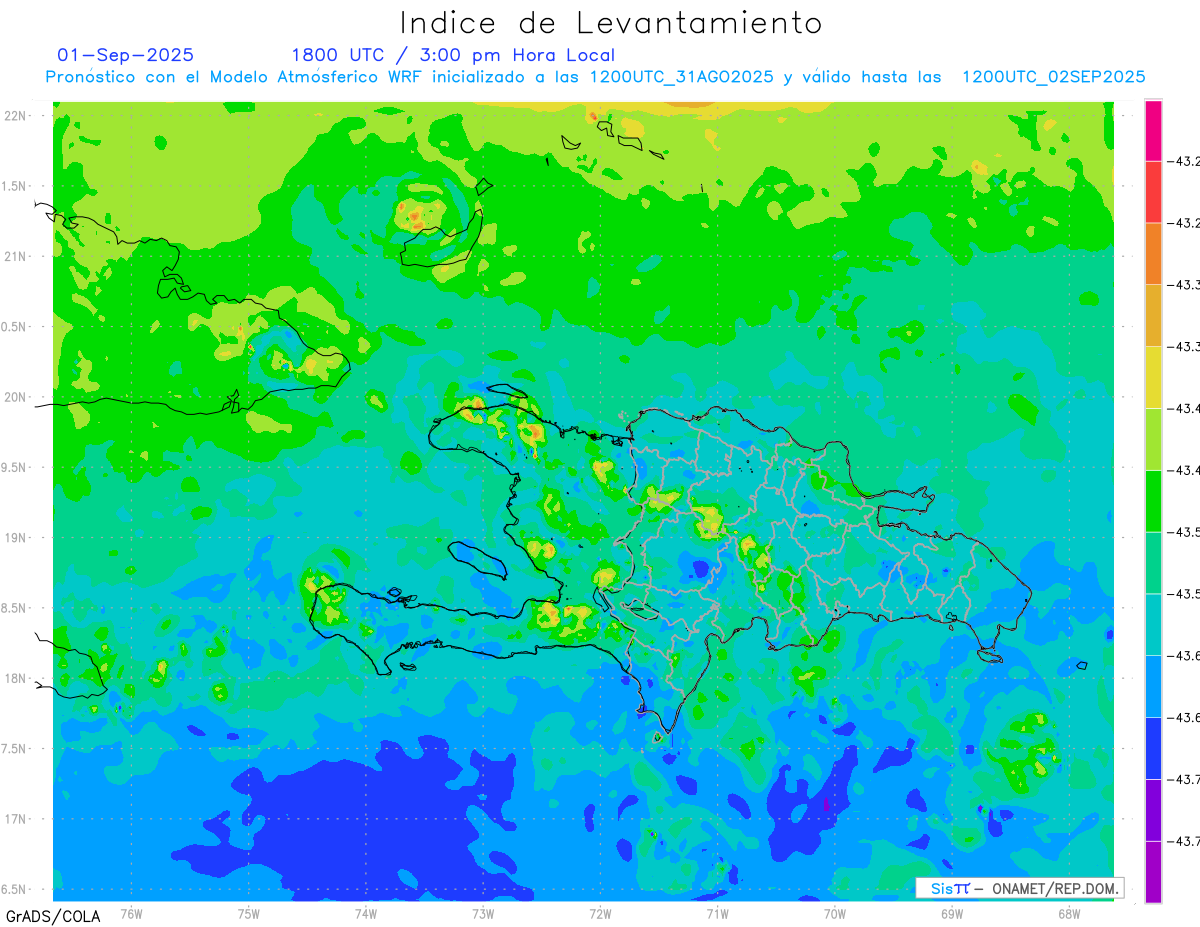Select the "75W" longitude label
Image resolution: width=1200 pixels, height=927 pixels.
[249, 913]
